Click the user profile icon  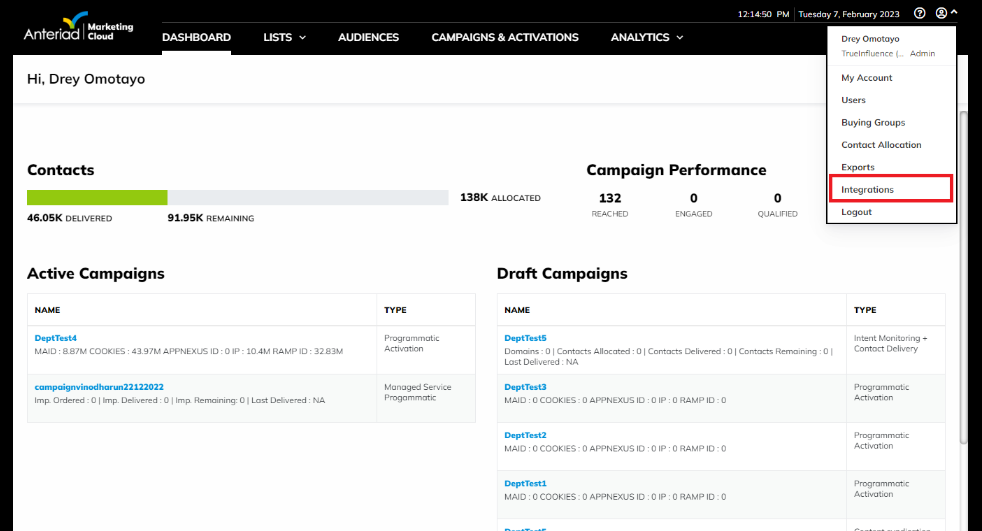coord(941,13)
